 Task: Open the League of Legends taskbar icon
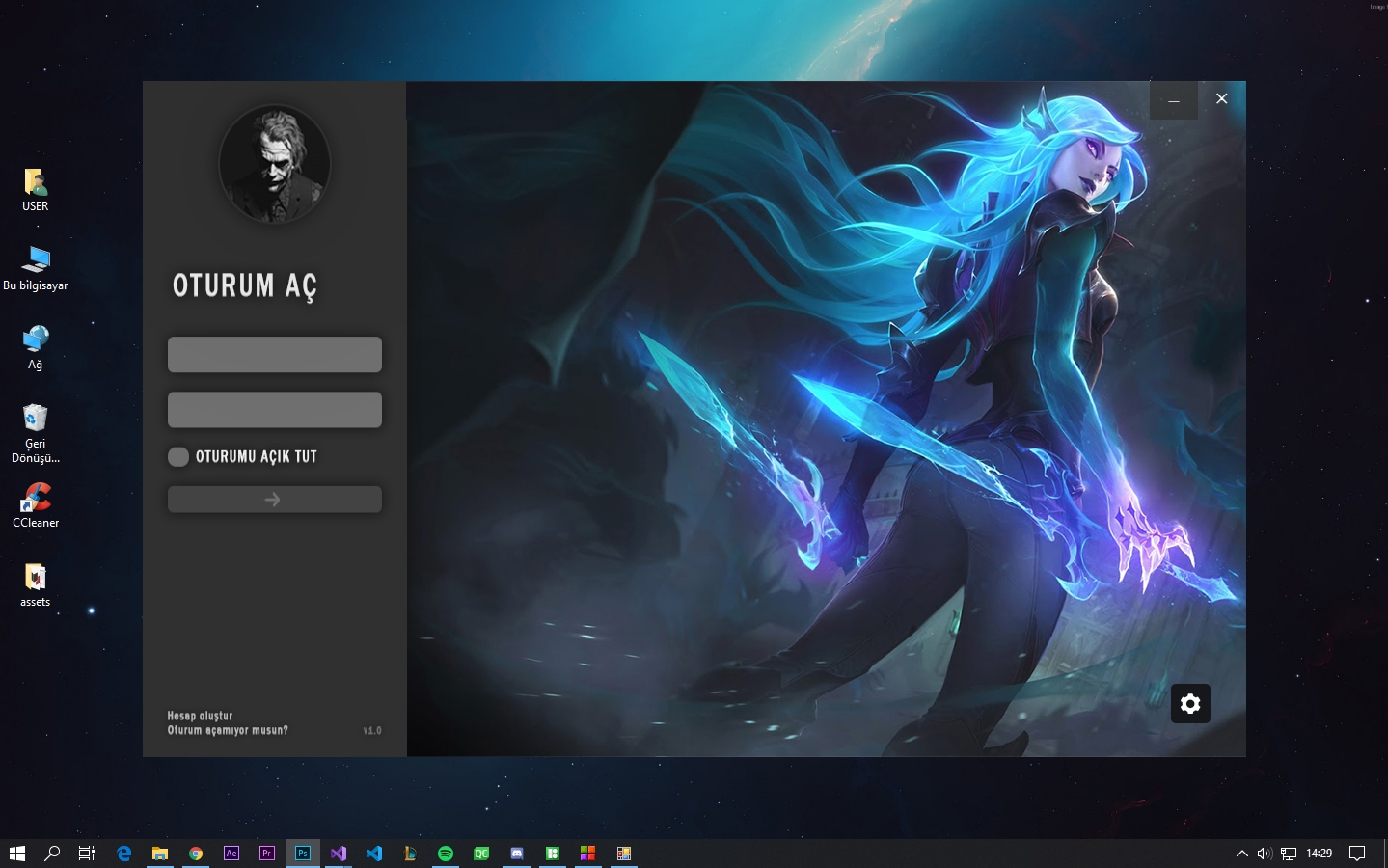pyautogui.click(x=410, y=854)
